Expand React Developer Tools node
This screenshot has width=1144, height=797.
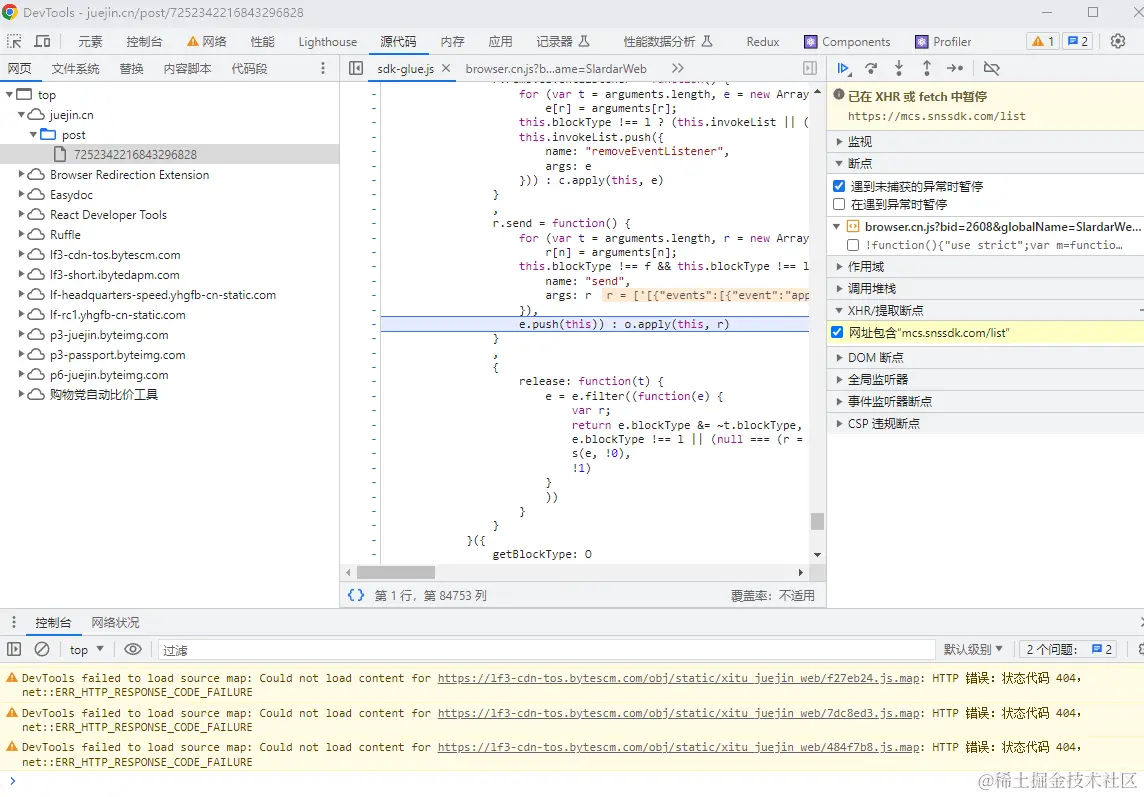click(x=21, y=215)
